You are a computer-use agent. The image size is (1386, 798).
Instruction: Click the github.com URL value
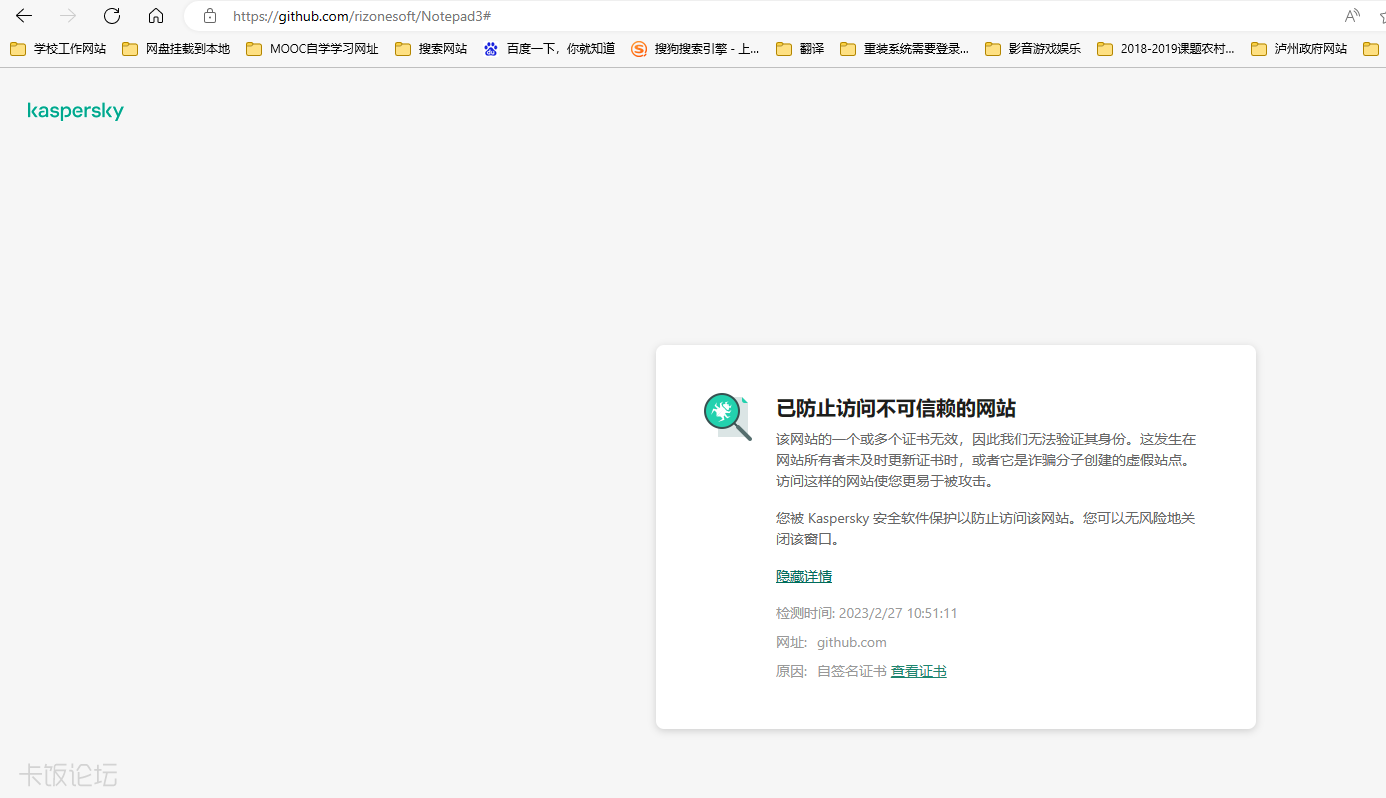(852, 642)
